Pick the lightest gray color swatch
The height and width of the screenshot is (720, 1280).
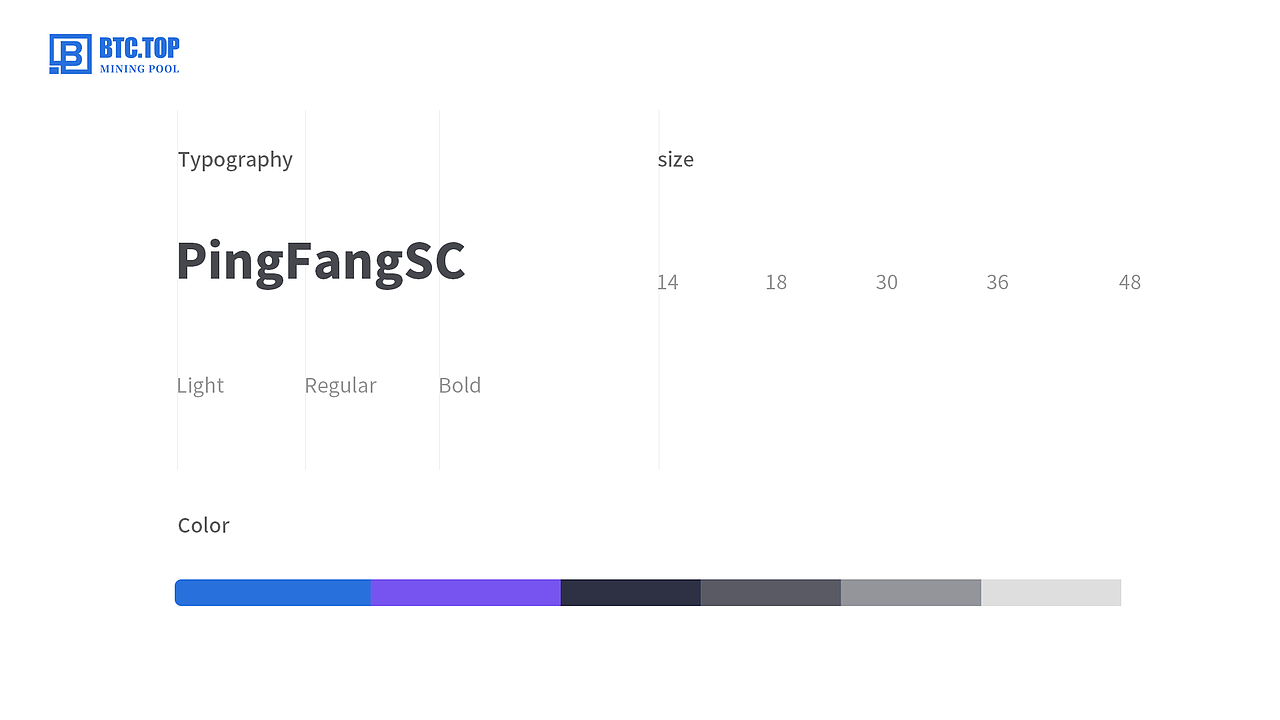click(x=1050, y=592)
